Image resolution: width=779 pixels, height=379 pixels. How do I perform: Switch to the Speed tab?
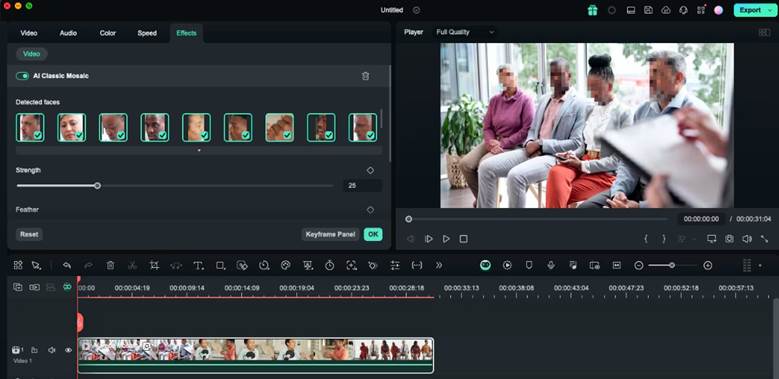click(x=147, y=33)
